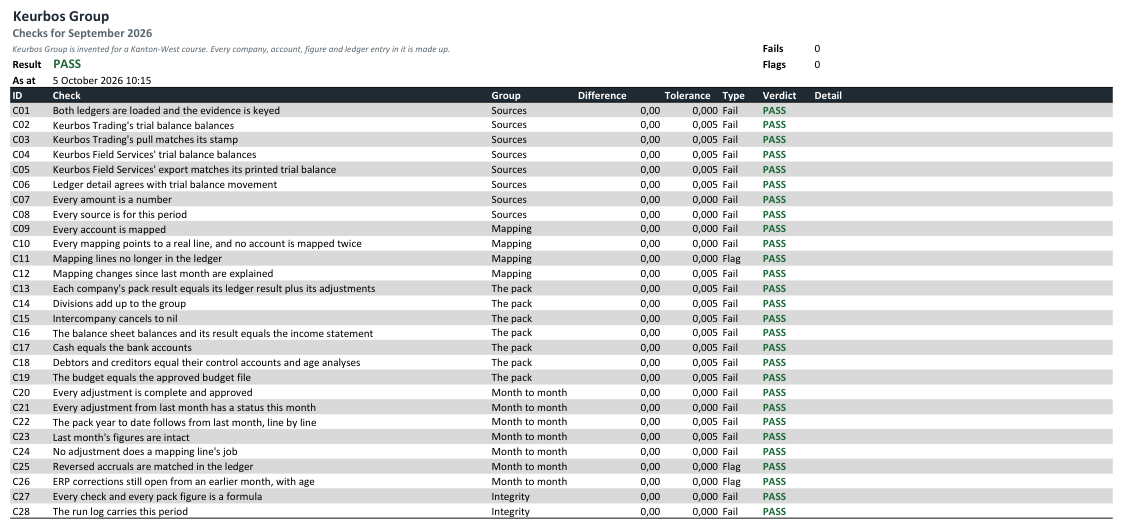Viewport: 1130px width, 530px height.
Task: Select the Verdict column header
Action: [780, 95]
